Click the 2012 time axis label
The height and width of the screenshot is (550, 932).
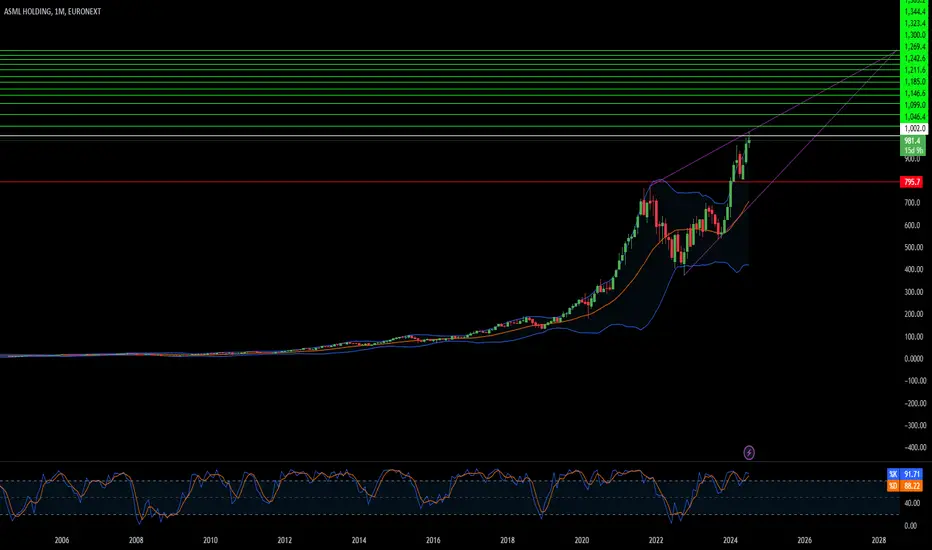[x=285, y=540]
